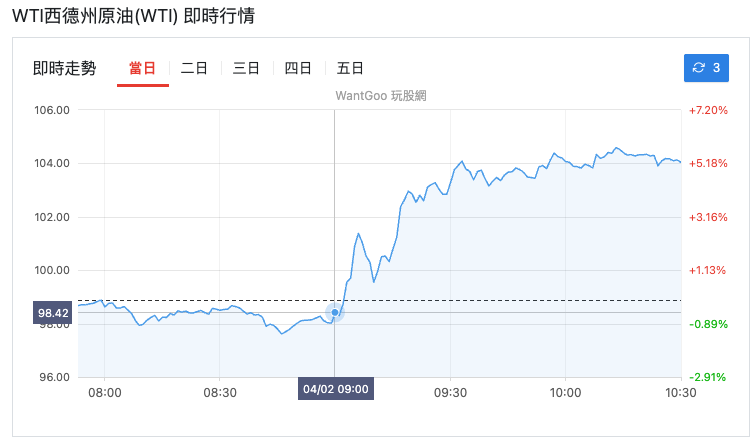Click the 09:30 time axis label

click(450, 394)
